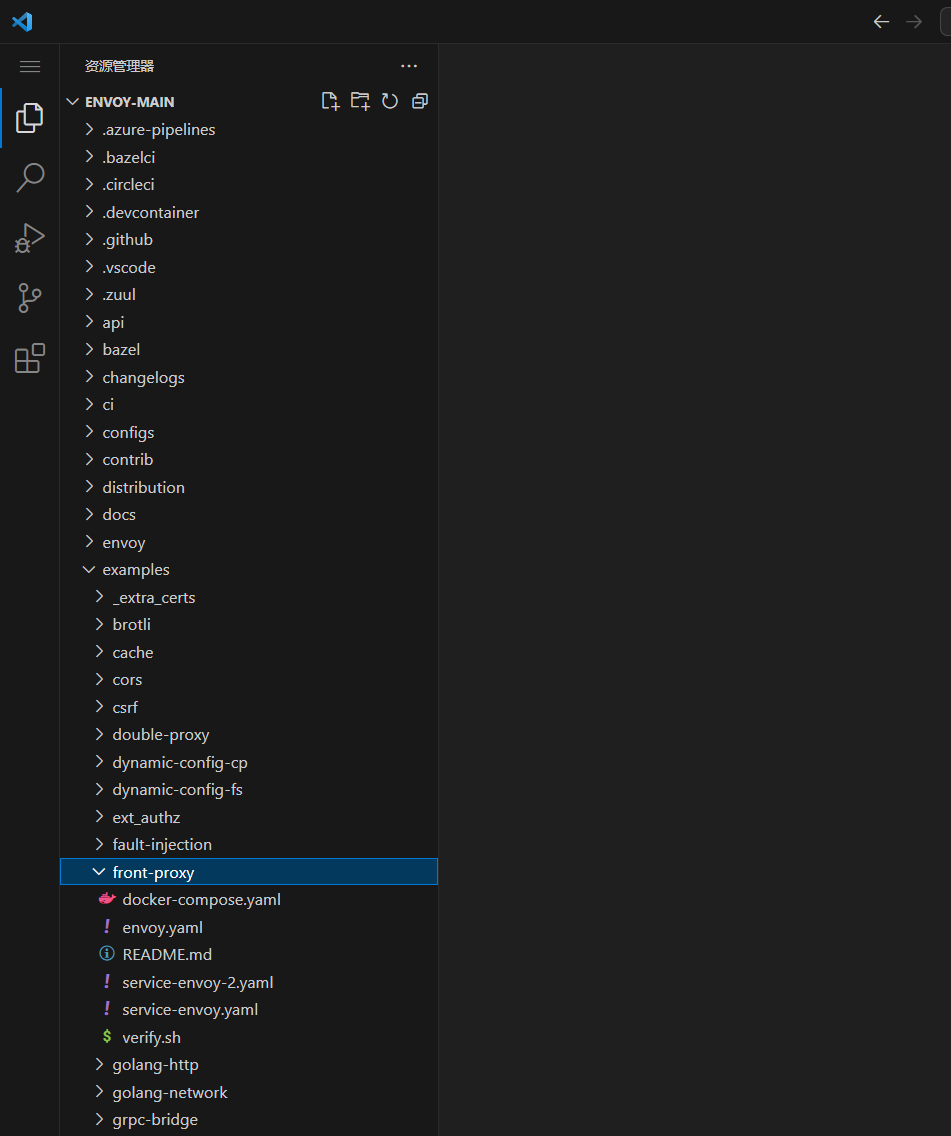Screen dimensions: 951x1136
Task: Select the cache folder
Action: (249, 652)
